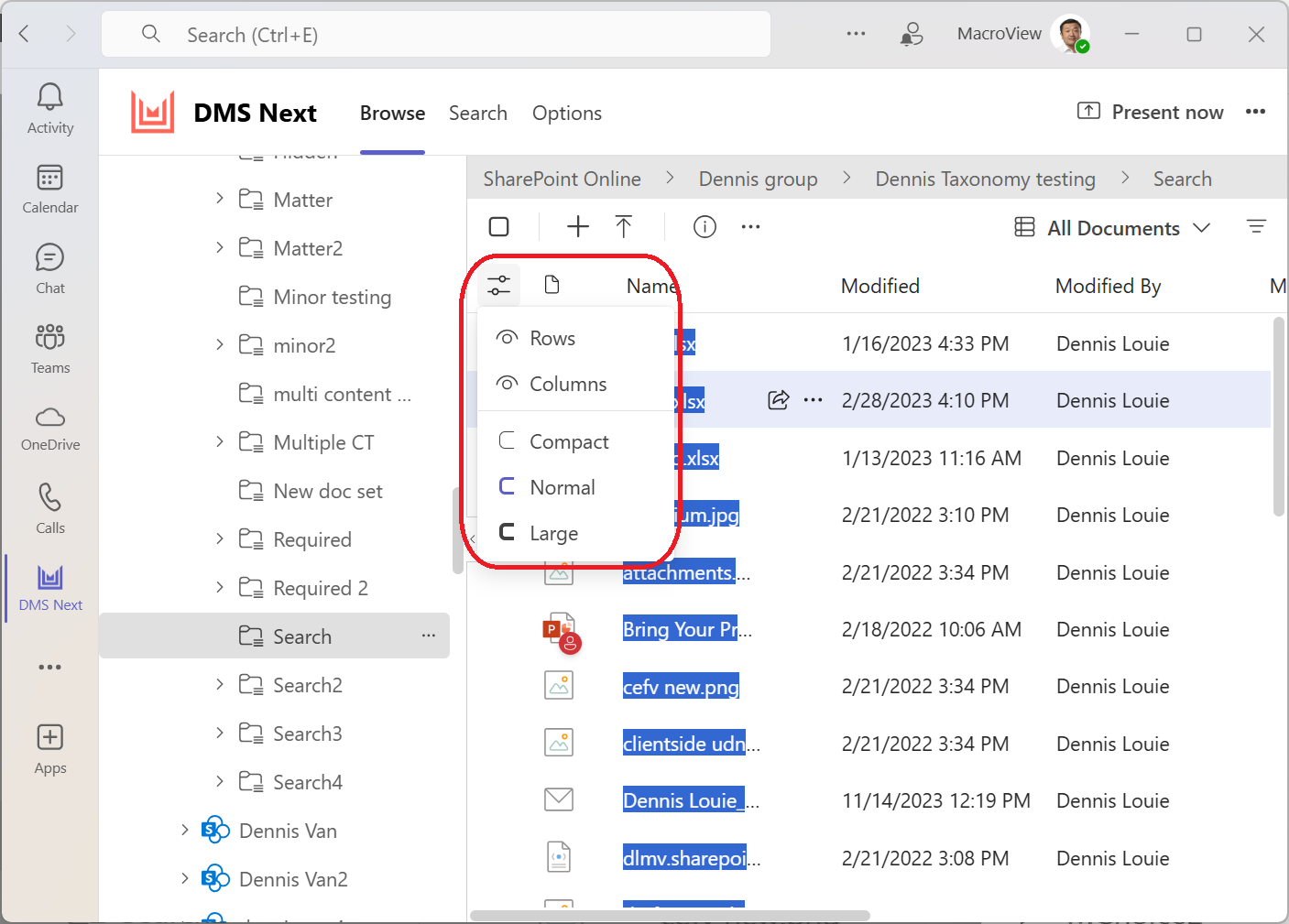Select the multi content folder

tap(342, 394)
